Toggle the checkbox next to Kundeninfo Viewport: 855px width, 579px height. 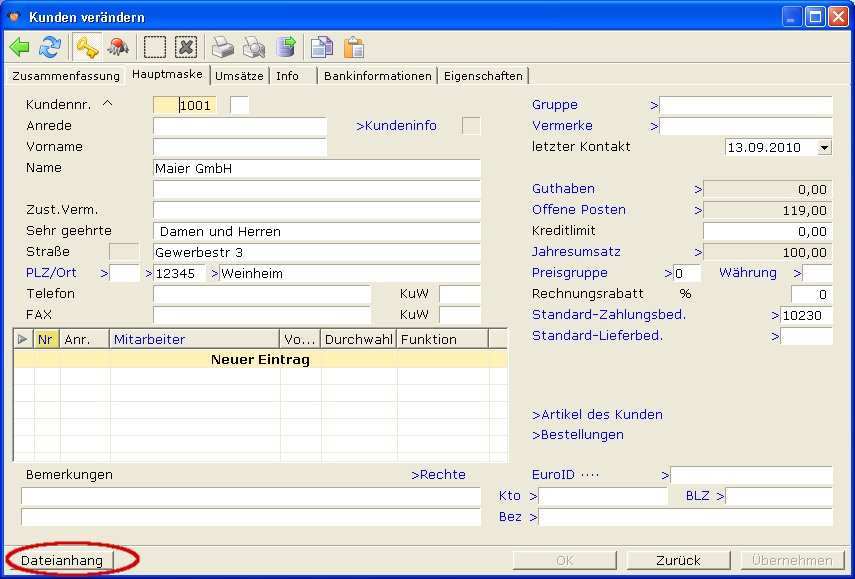click(x=470, y=126)
